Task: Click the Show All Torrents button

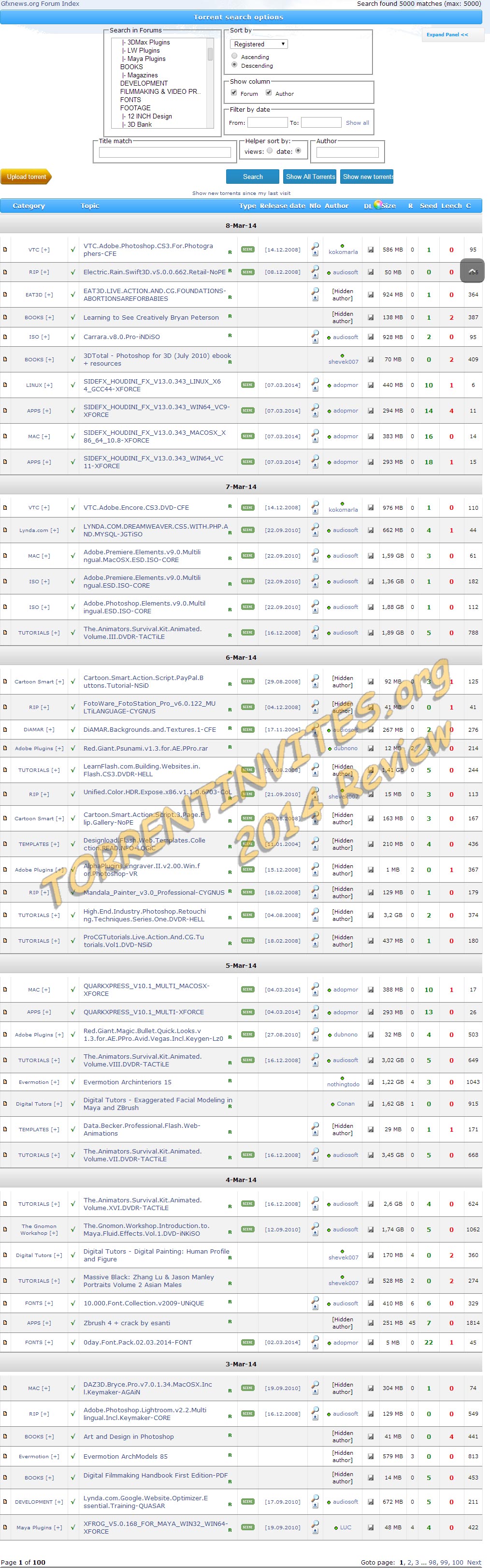Action: [311, 177]
